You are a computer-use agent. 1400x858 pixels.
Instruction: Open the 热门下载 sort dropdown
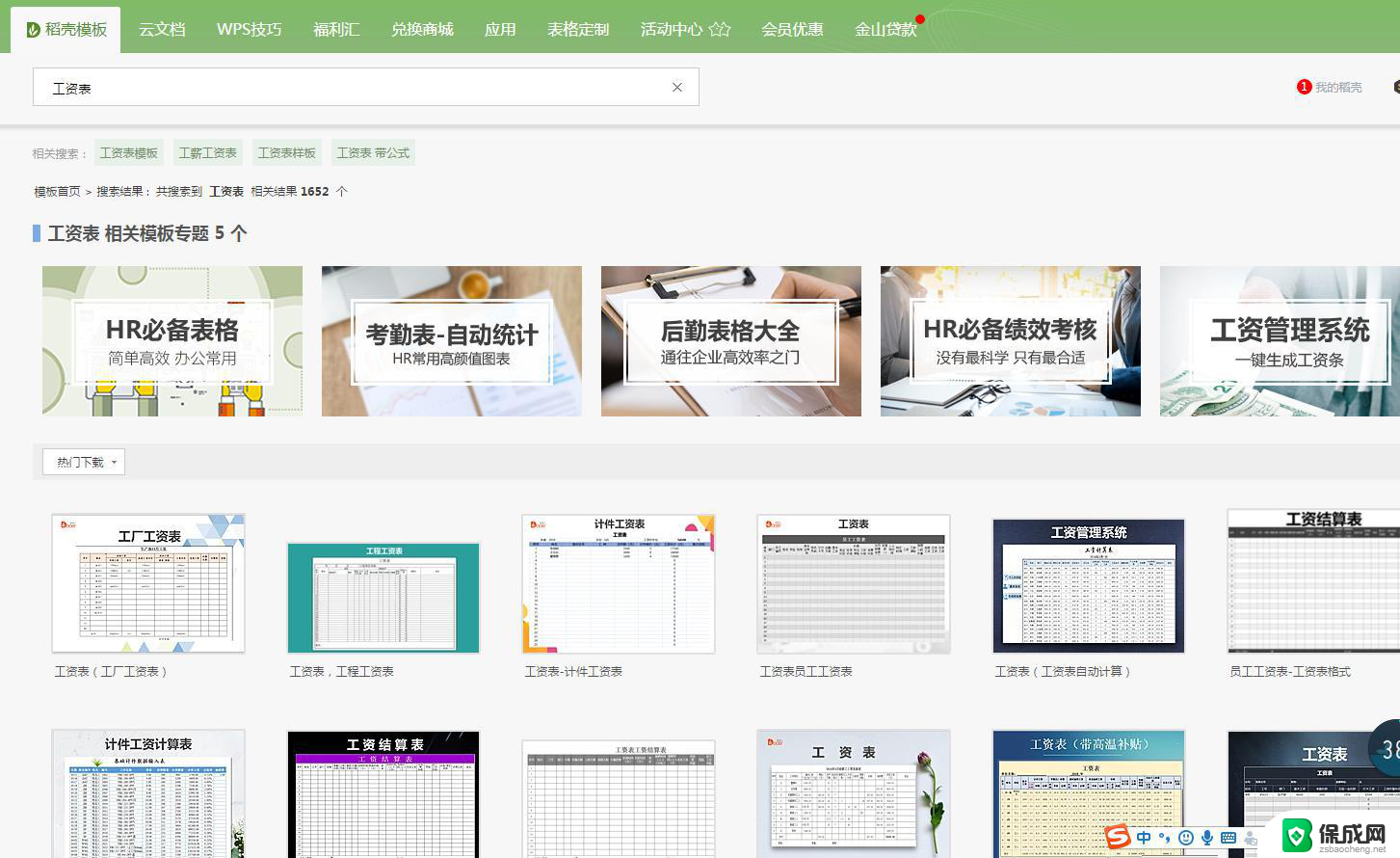84,462
